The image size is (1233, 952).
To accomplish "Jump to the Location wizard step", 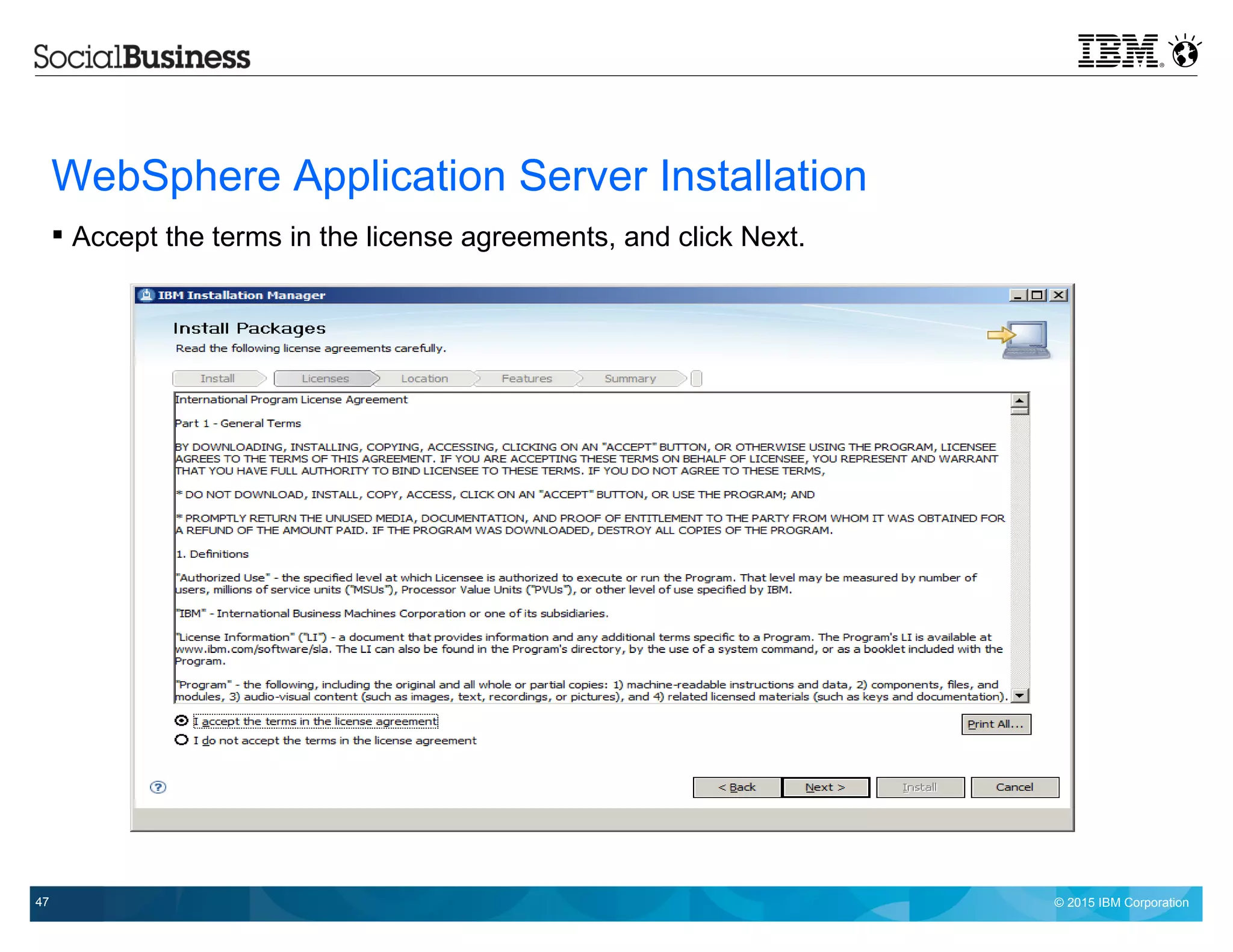I will click(x=424, y=379).
